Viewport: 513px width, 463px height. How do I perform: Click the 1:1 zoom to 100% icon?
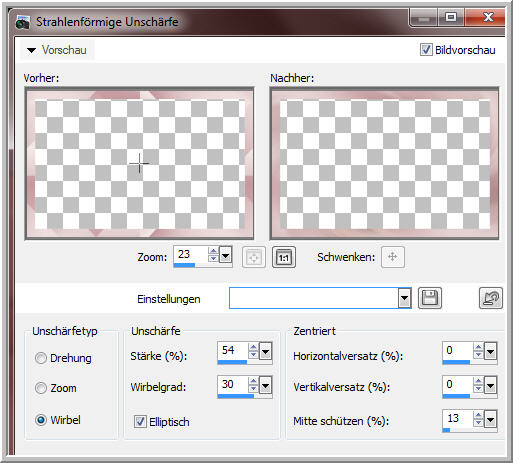coord(284,257)
